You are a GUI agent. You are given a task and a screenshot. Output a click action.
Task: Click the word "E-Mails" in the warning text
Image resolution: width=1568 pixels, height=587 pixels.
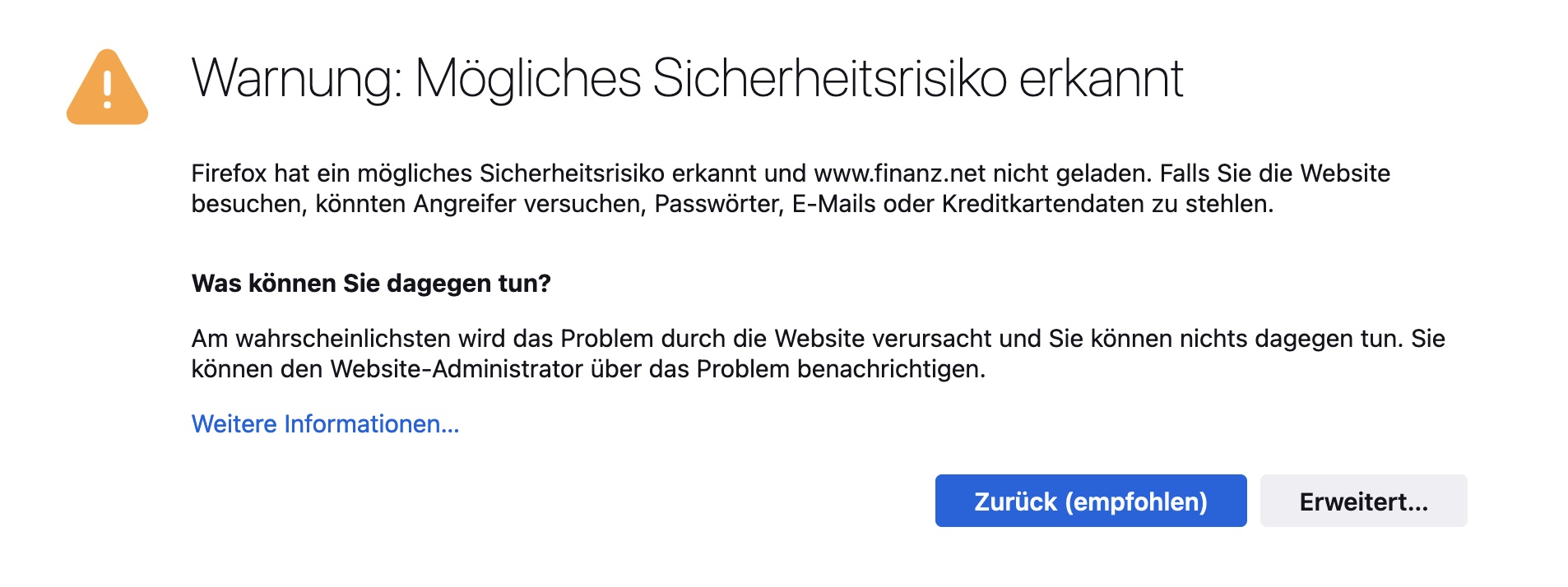click(833, 204)
